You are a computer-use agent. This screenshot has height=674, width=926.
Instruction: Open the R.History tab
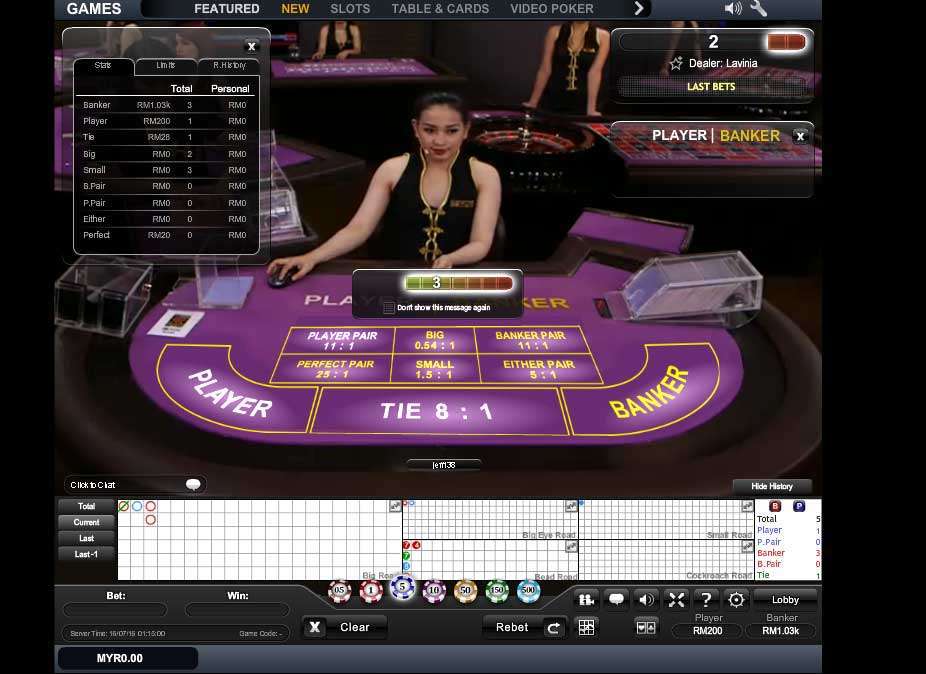coord(229,66)
